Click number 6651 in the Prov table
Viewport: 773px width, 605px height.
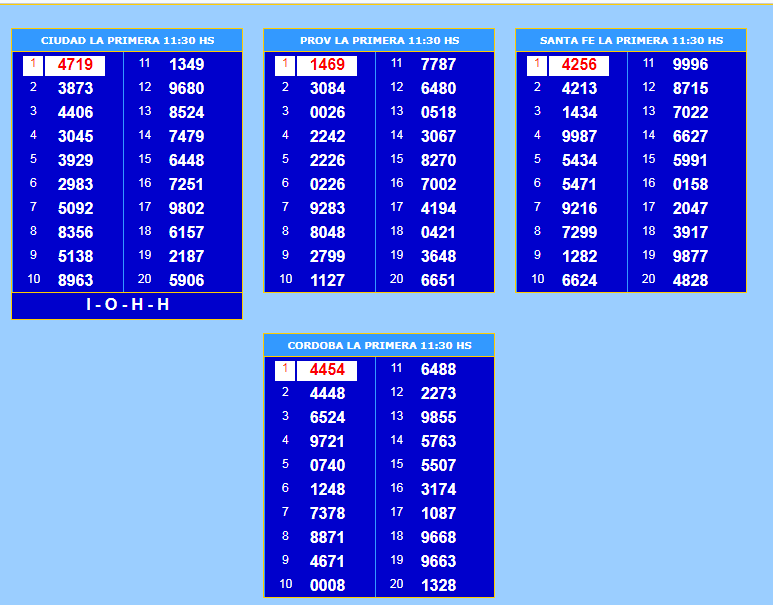pyautogui.click(x=438, y=281)
